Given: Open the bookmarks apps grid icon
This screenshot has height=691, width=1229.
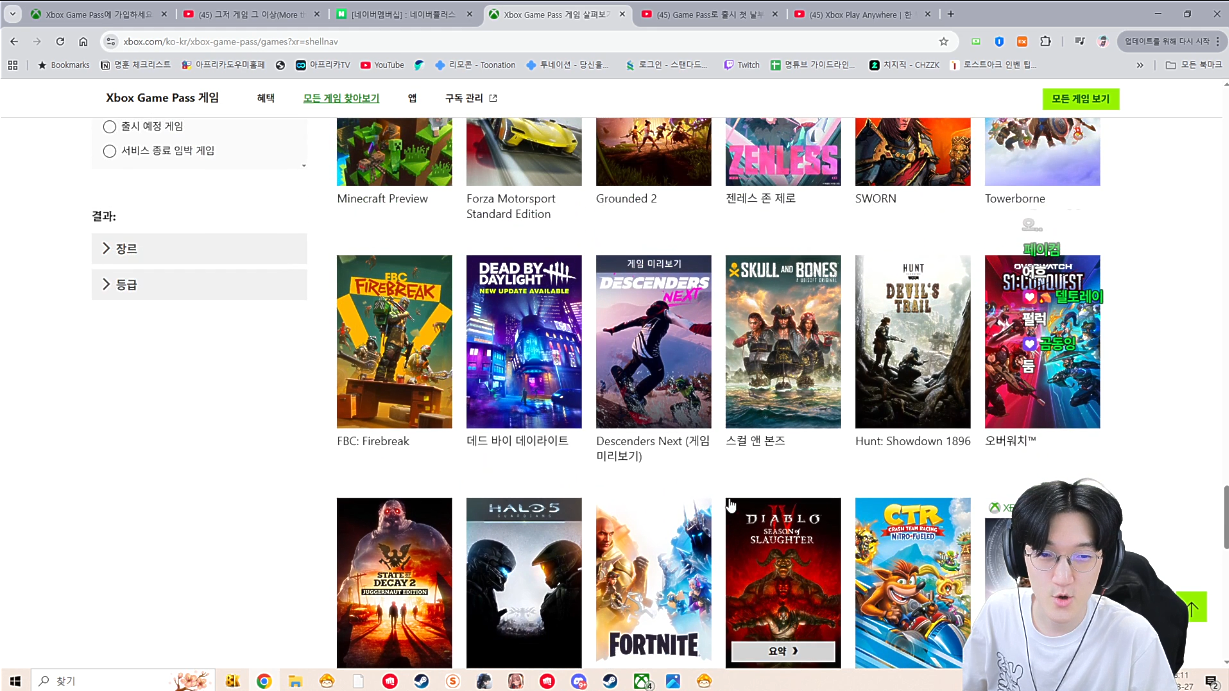Looking at the screenshot, I should [13, 65].
